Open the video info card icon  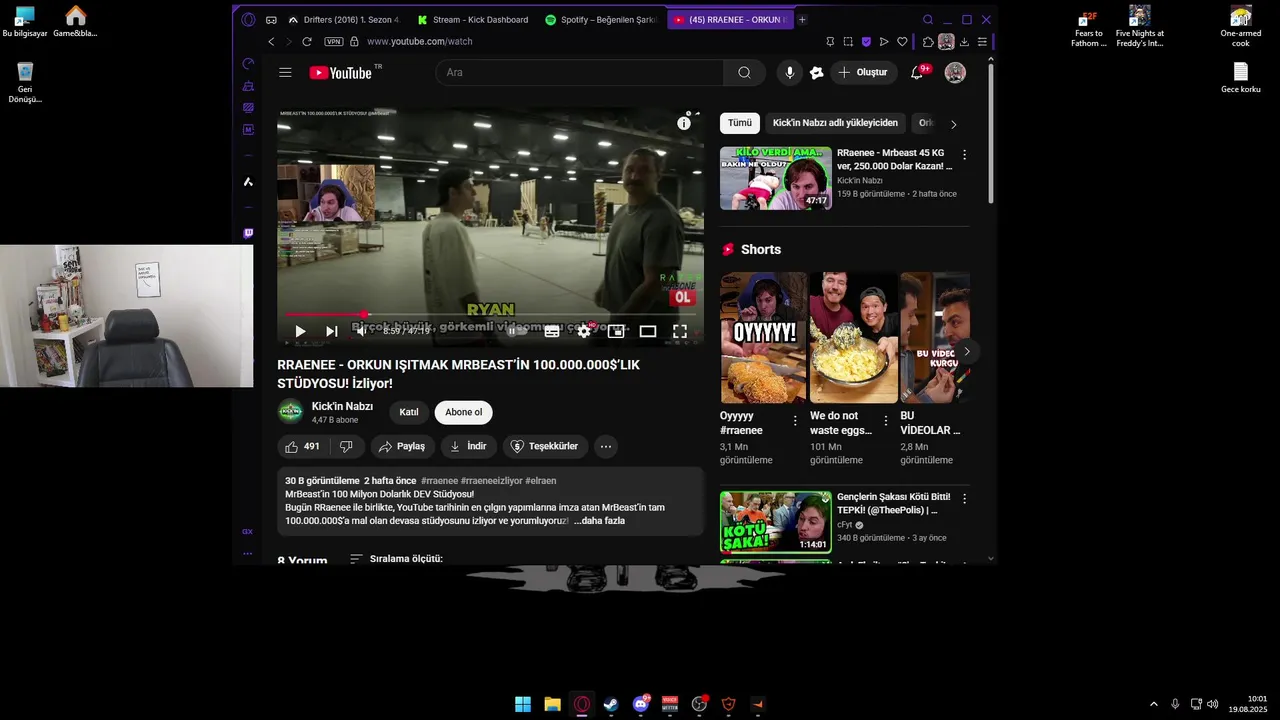(x=684, y=123)
